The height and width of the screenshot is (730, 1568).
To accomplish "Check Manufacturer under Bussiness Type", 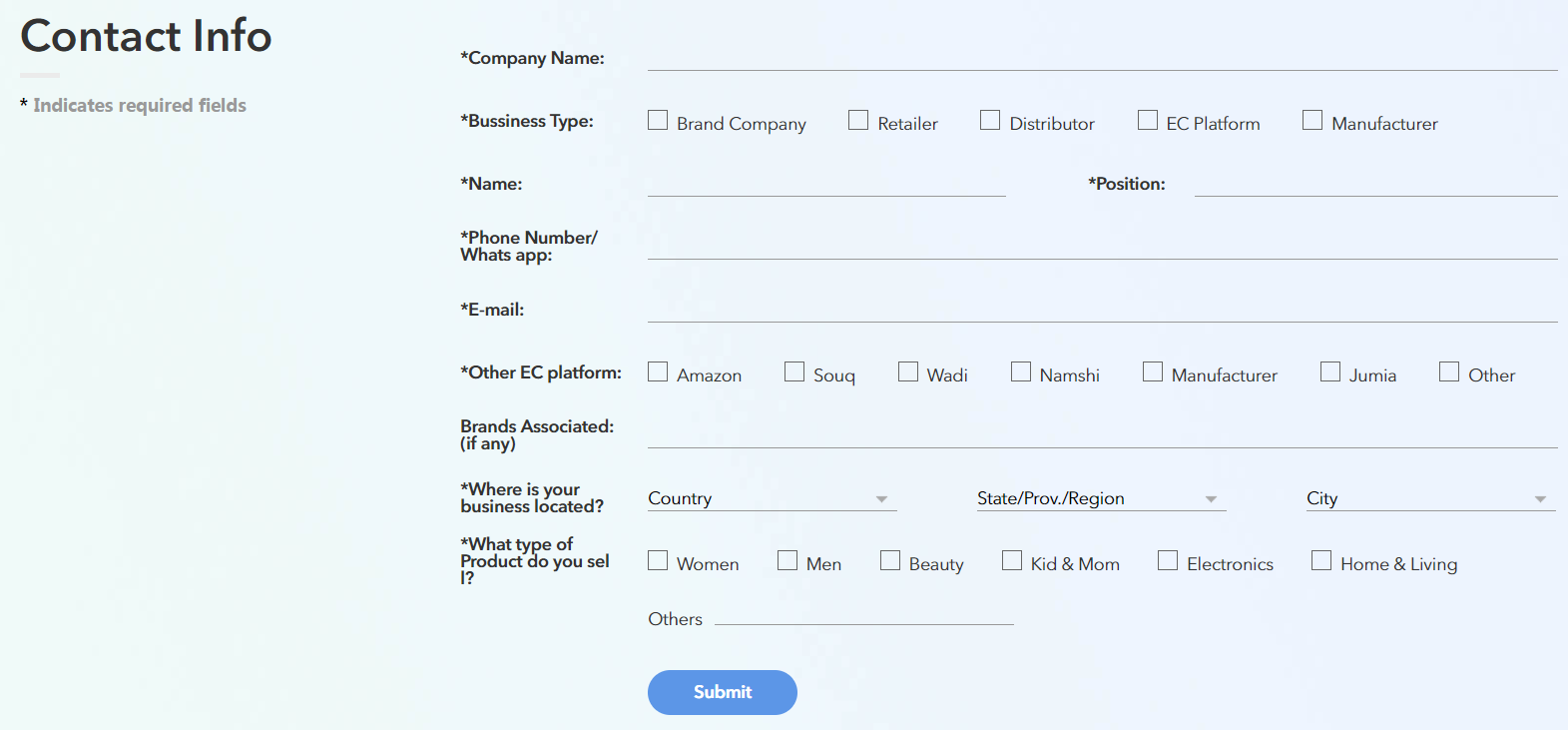I will 1312,121.
